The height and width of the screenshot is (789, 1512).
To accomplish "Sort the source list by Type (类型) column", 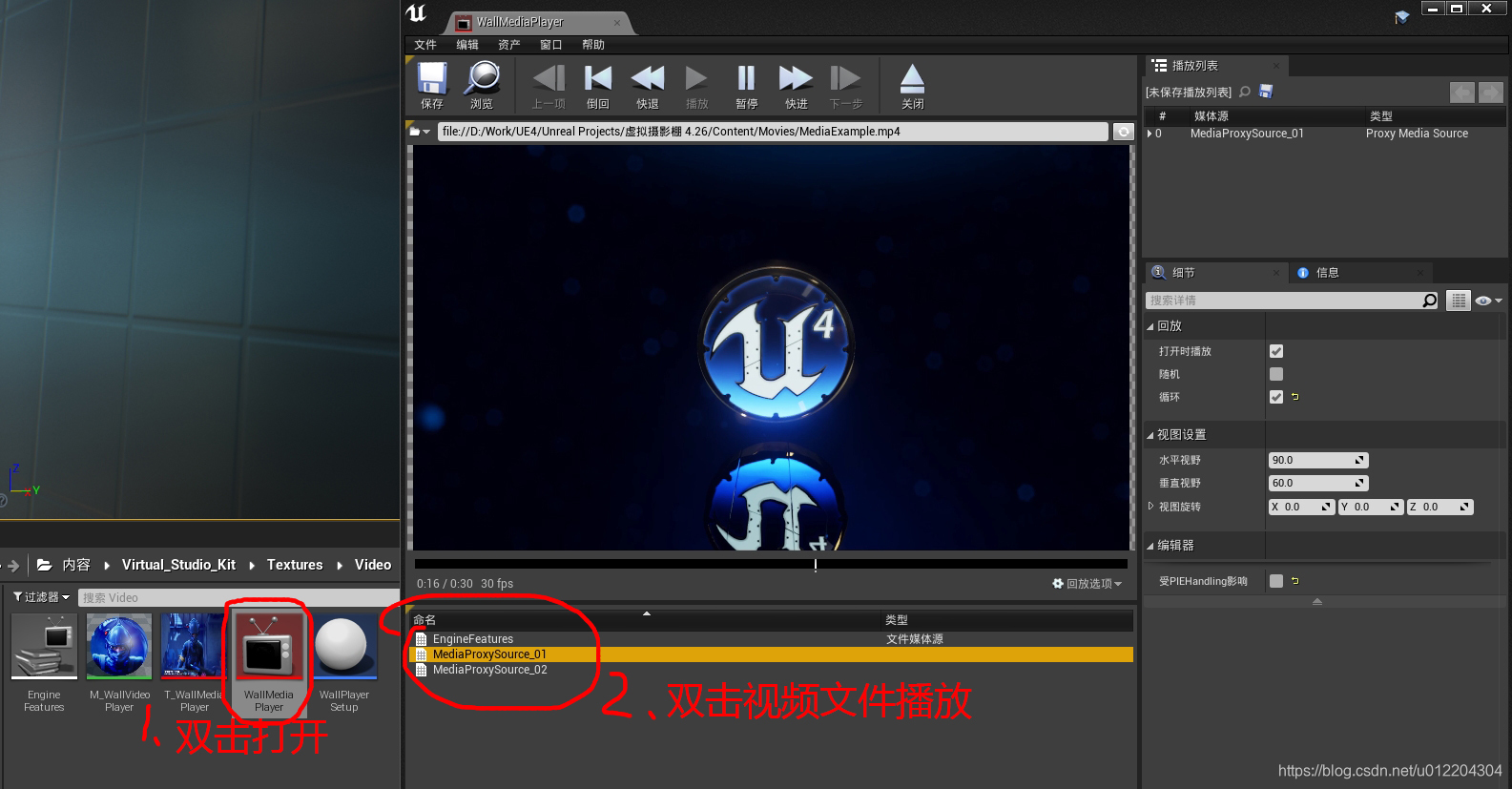I will coord(1007,620).
